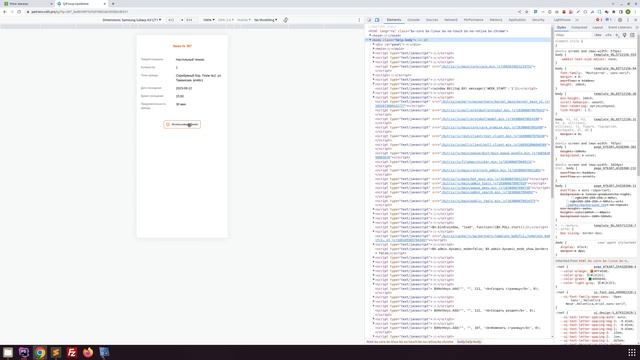Open the Lighthouse tab
Viewport: 640px width, 360px height.
pos(562,20)
